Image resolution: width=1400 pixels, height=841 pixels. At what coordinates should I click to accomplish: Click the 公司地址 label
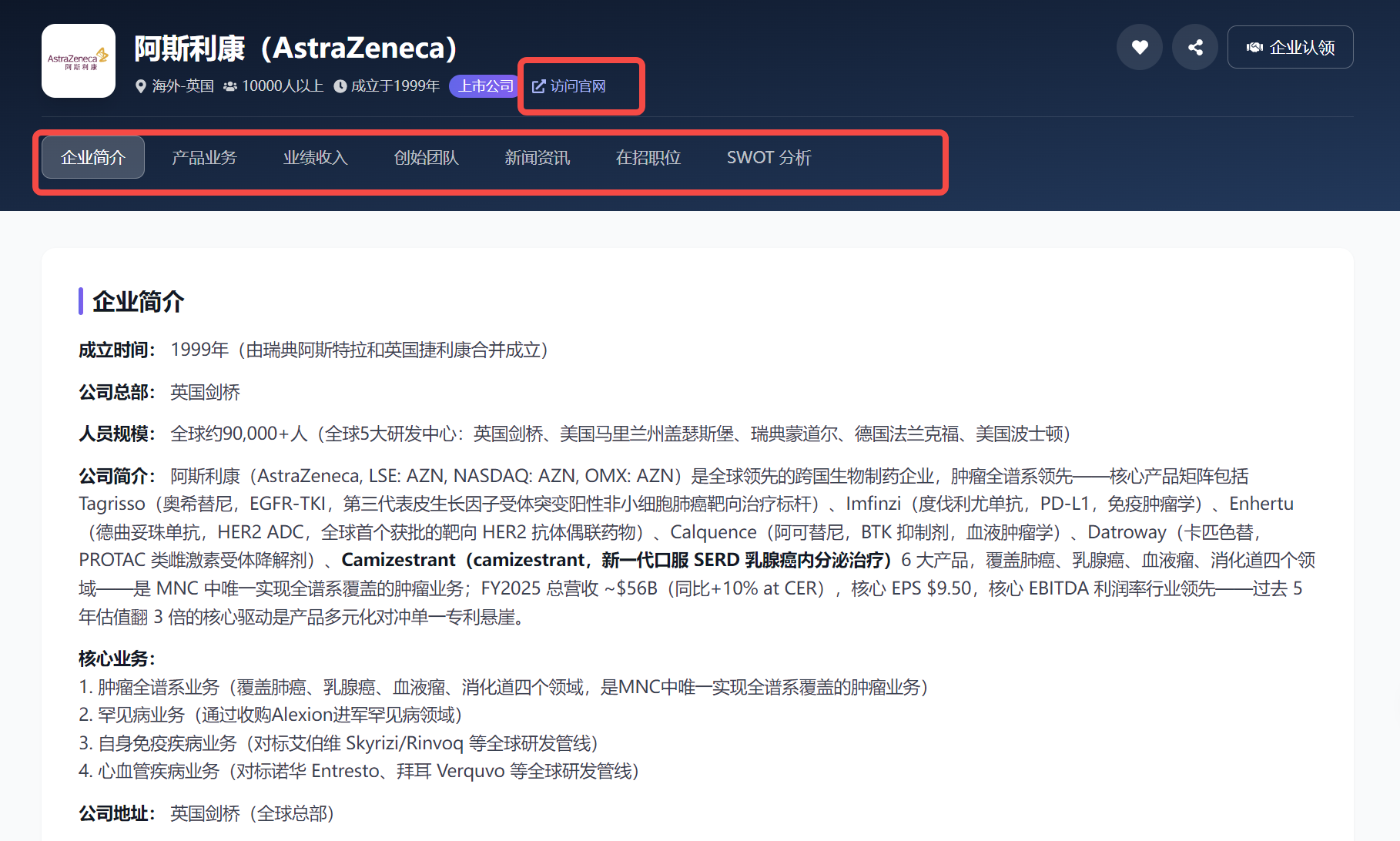click(x=116, y=814)
